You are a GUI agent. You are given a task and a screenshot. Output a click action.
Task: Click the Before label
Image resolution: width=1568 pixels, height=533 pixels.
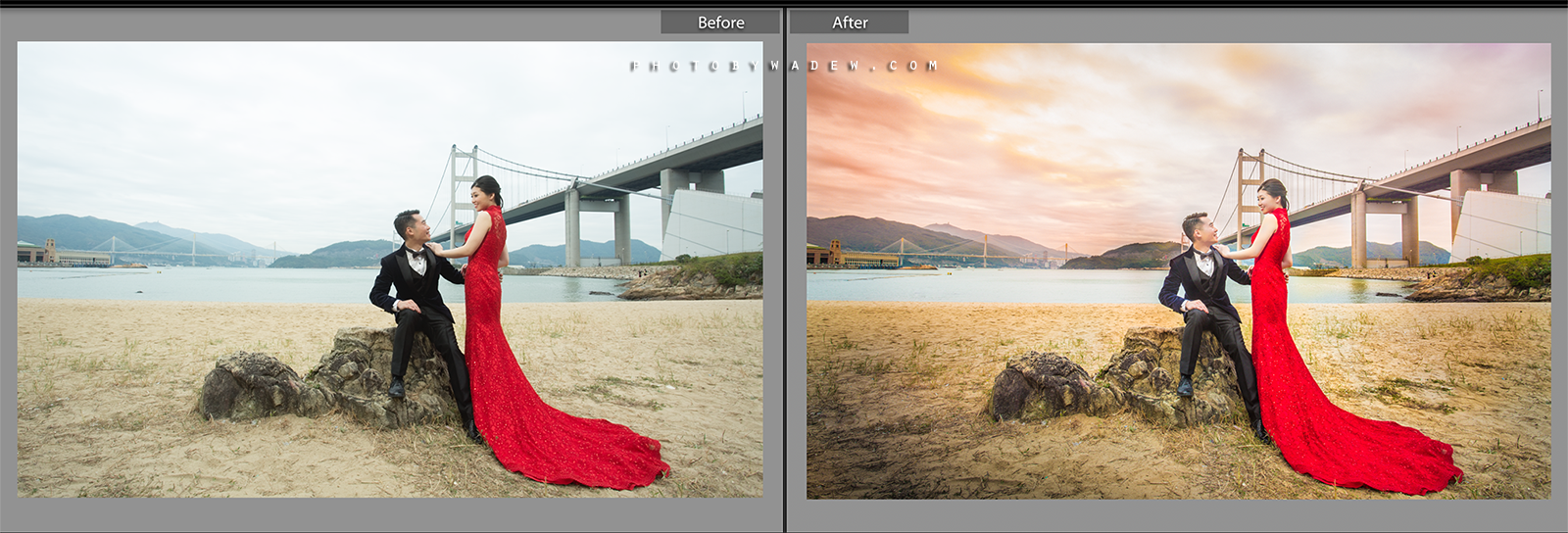point(720,23)
